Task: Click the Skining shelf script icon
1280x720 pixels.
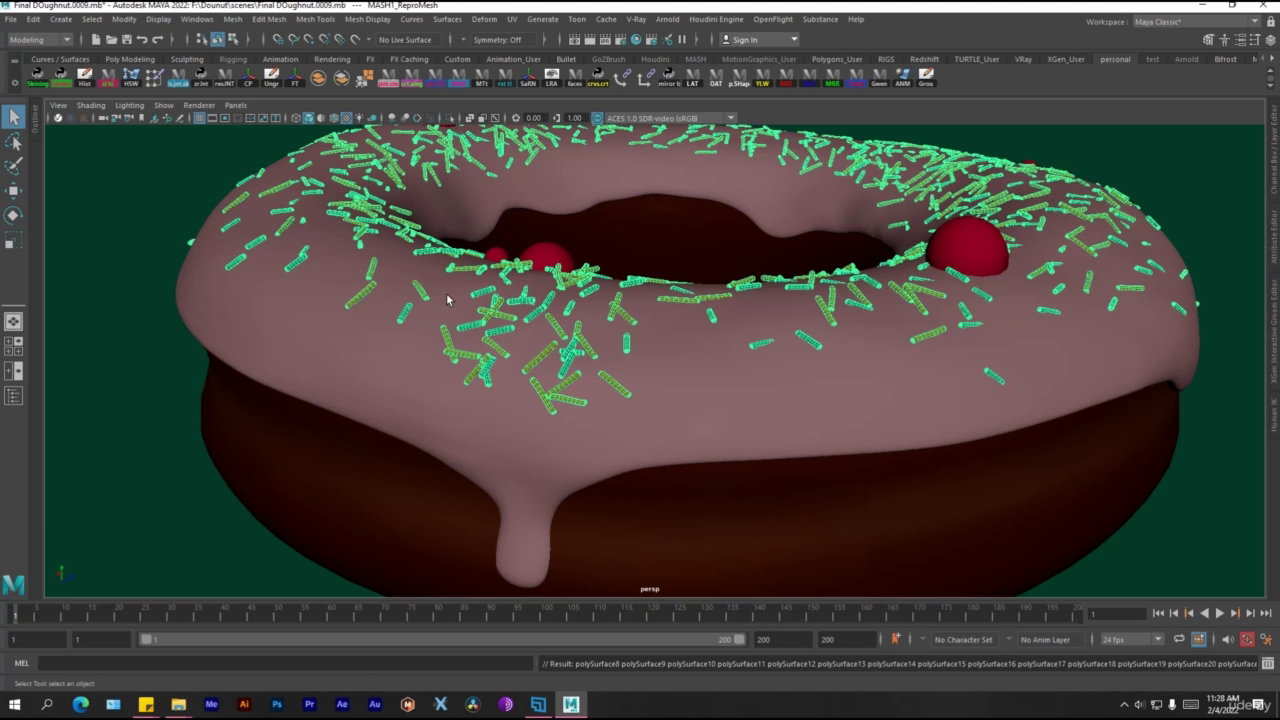Action: (x=37, y=77)
